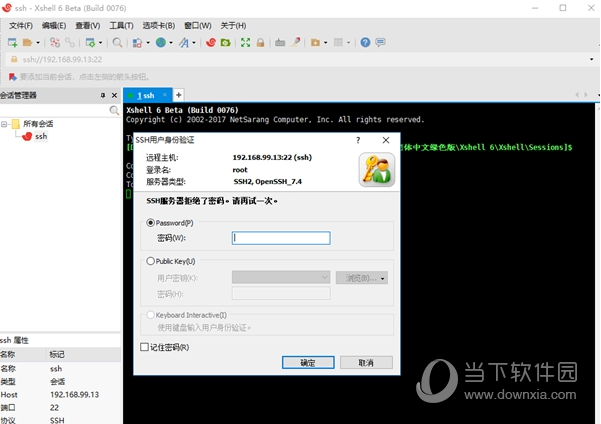Click the Reconnect chain icon
The image size is (601, 424).
(70, 43)
